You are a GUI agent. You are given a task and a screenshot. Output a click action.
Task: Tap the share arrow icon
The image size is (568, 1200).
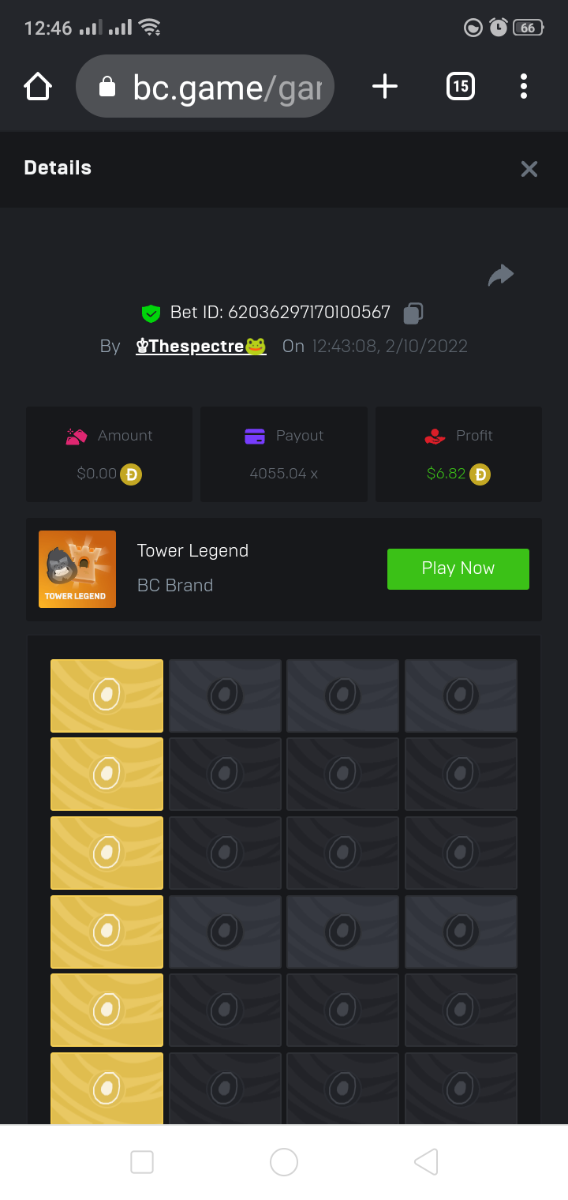point(501,275)
